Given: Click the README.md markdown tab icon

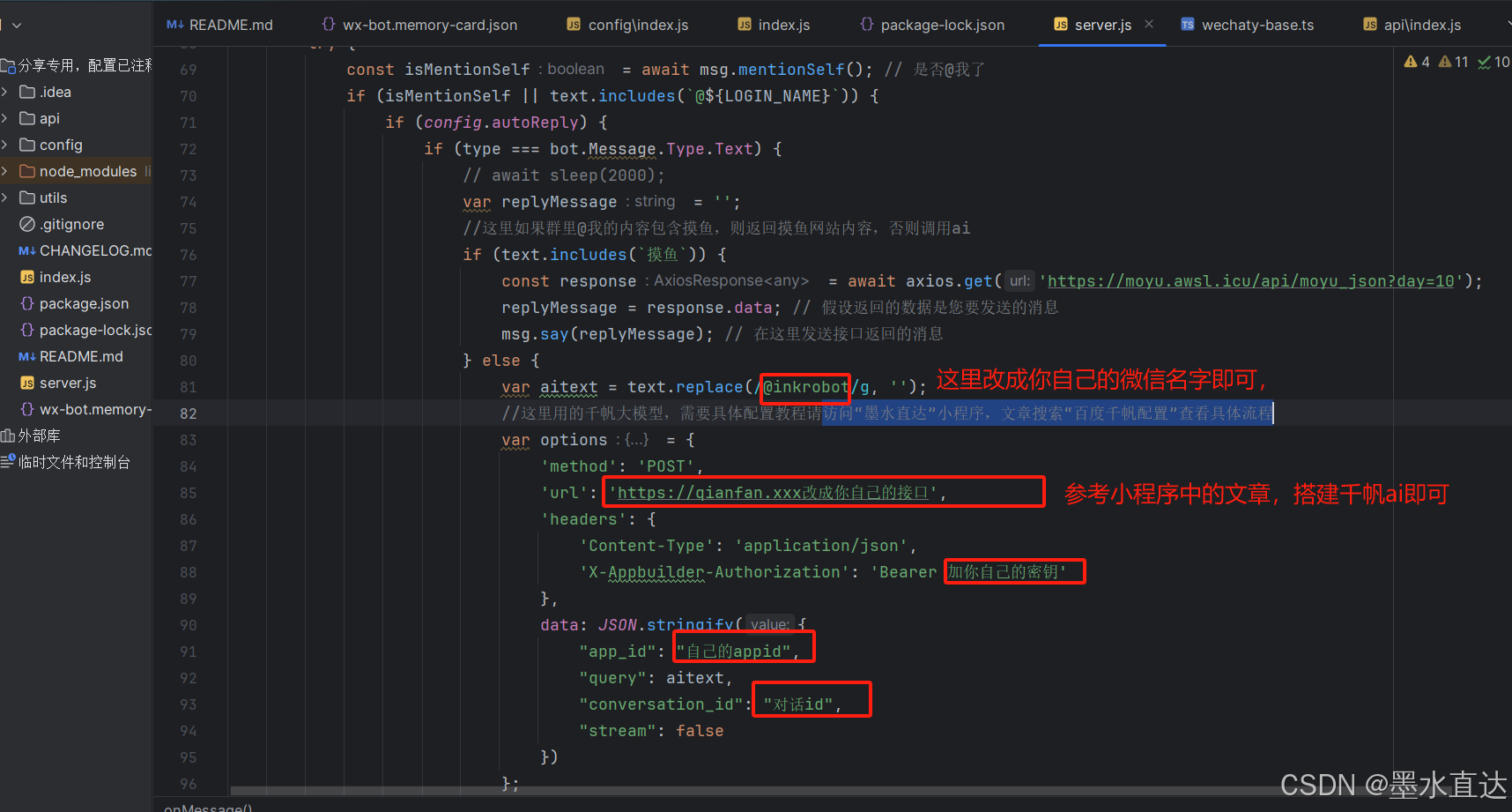Looking at the screenshot, I should click(174, 25).
